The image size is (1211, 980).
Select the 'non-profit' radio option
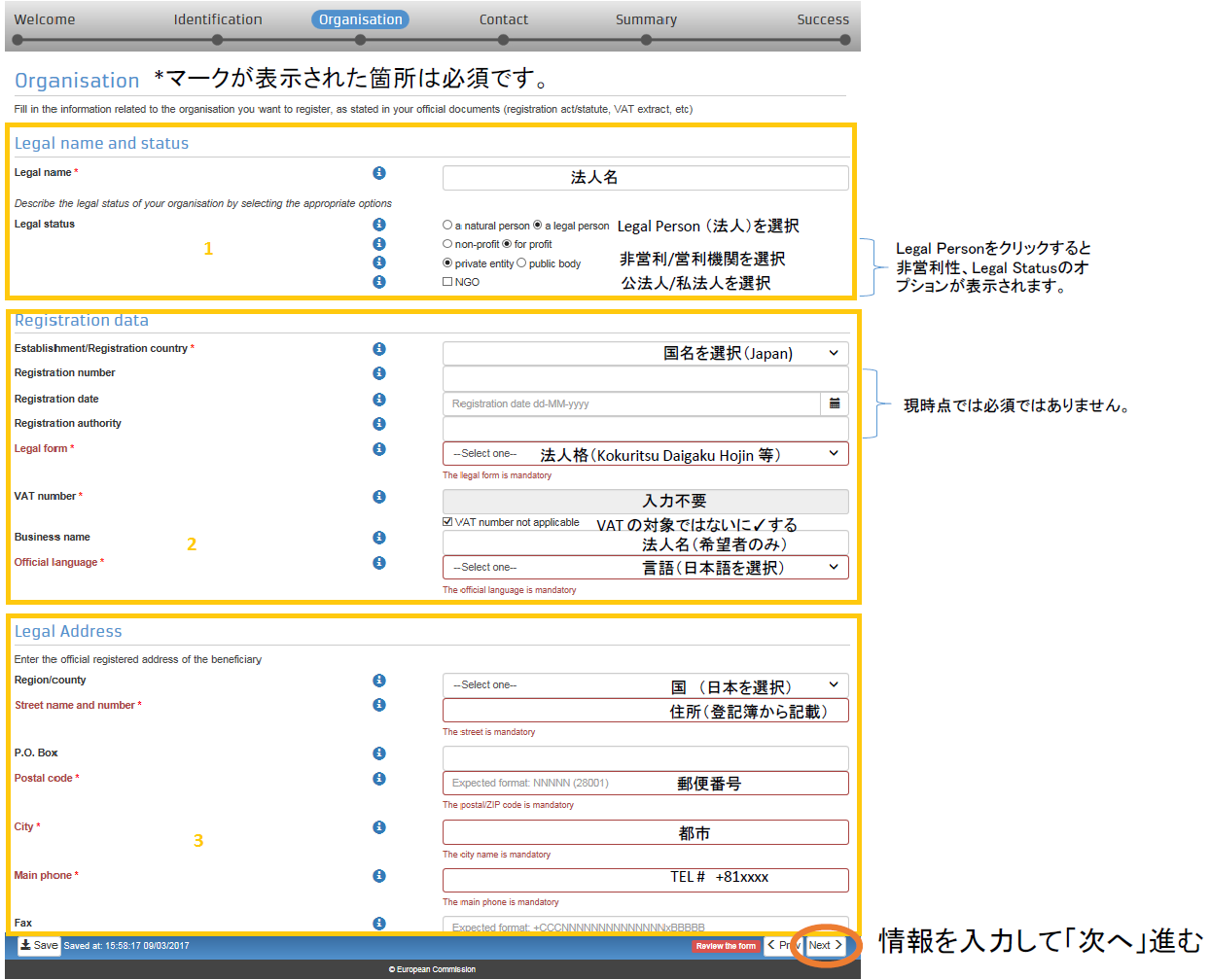(x=447, y=244)
